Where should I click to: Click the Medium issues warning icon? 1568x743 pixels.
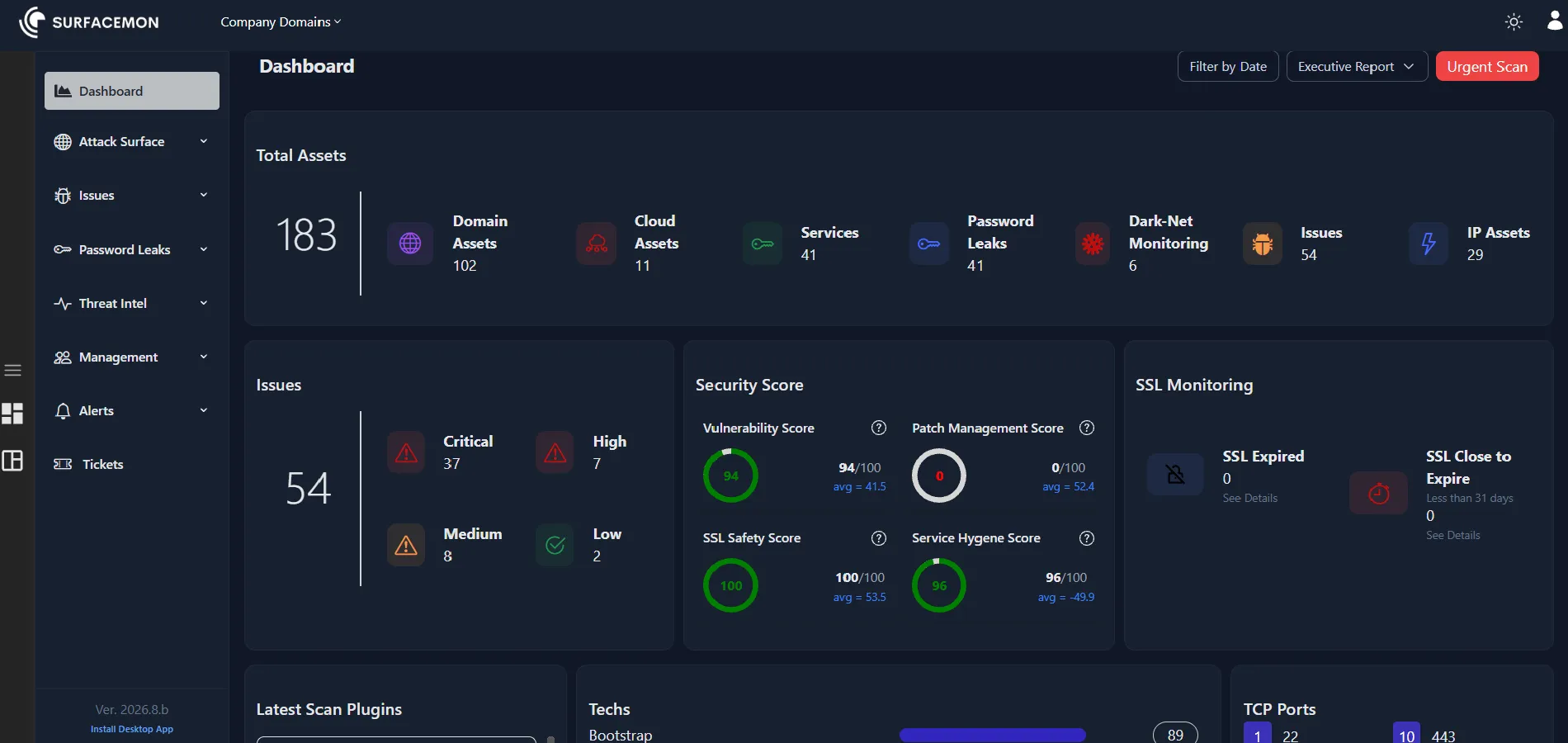[406, 545]
